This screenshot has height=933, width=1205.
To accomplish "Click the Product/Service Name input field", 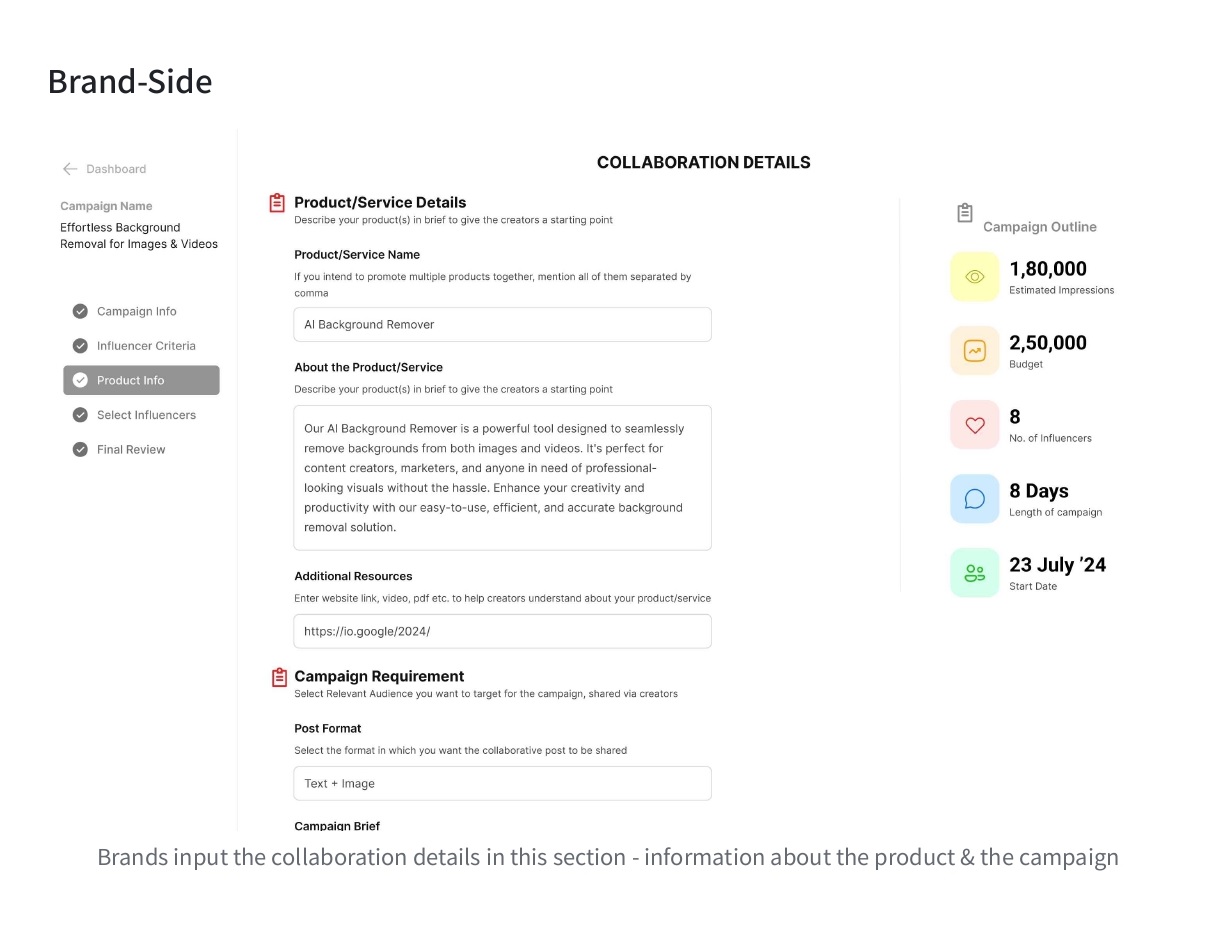I will (502, 325).
